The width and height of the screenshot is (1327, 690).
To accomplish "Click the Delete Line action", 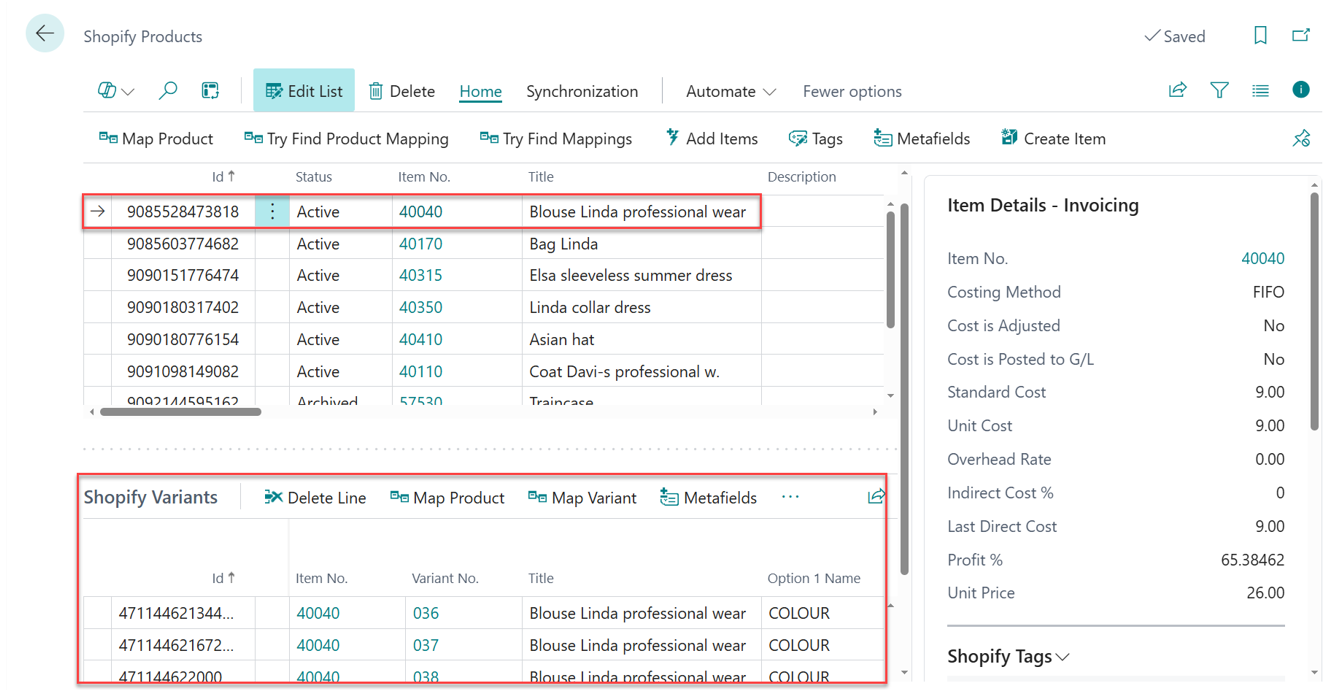I will click(x=315, y=498).
